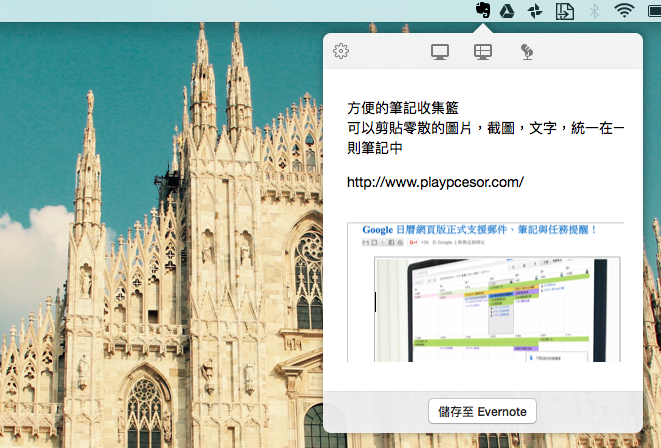661x448 pixels.
Task: Select the window region capture icon
Action: (x=483, y=51)
